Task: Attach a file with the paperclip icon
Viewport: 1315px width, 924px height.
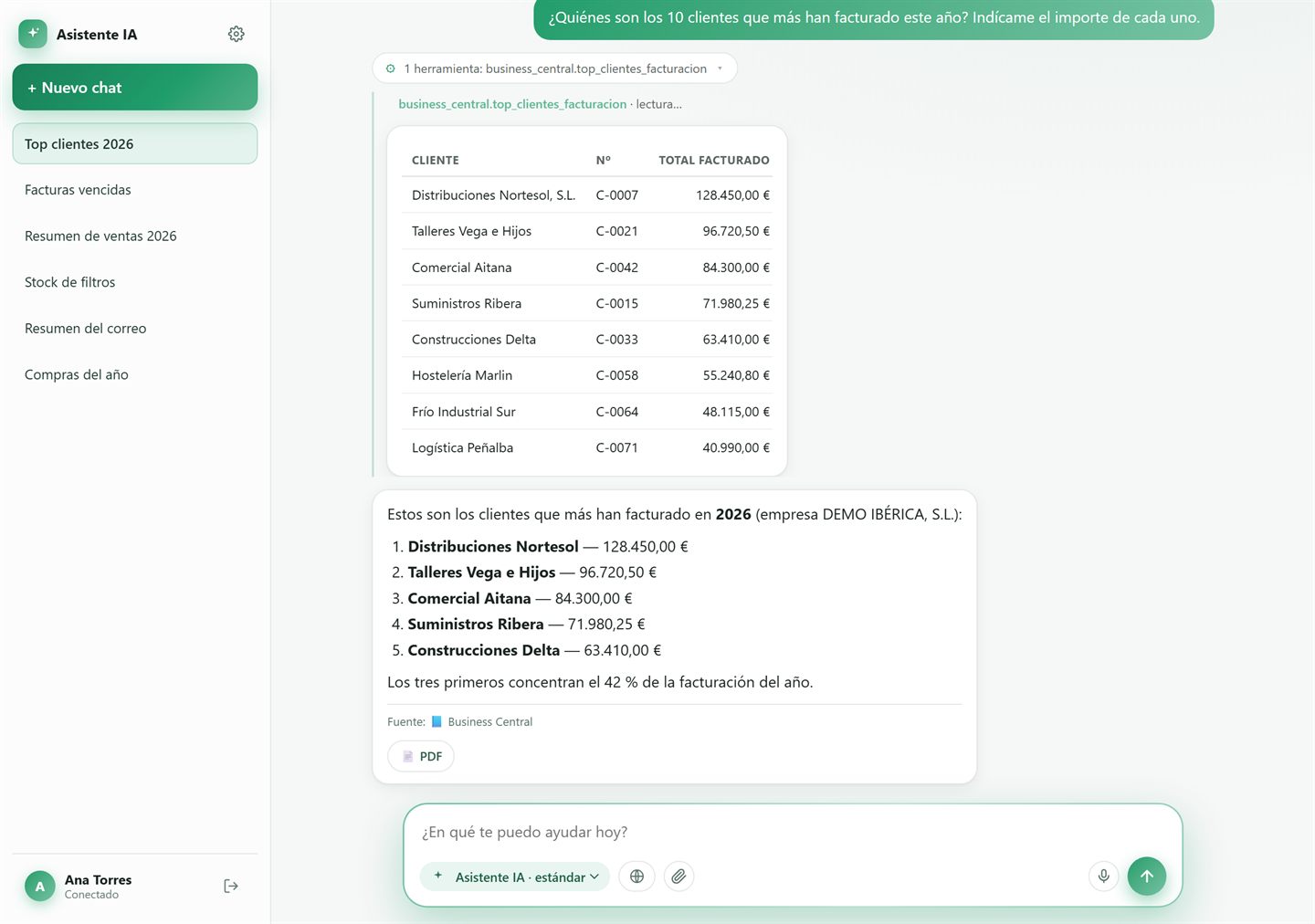Action: 679,877
